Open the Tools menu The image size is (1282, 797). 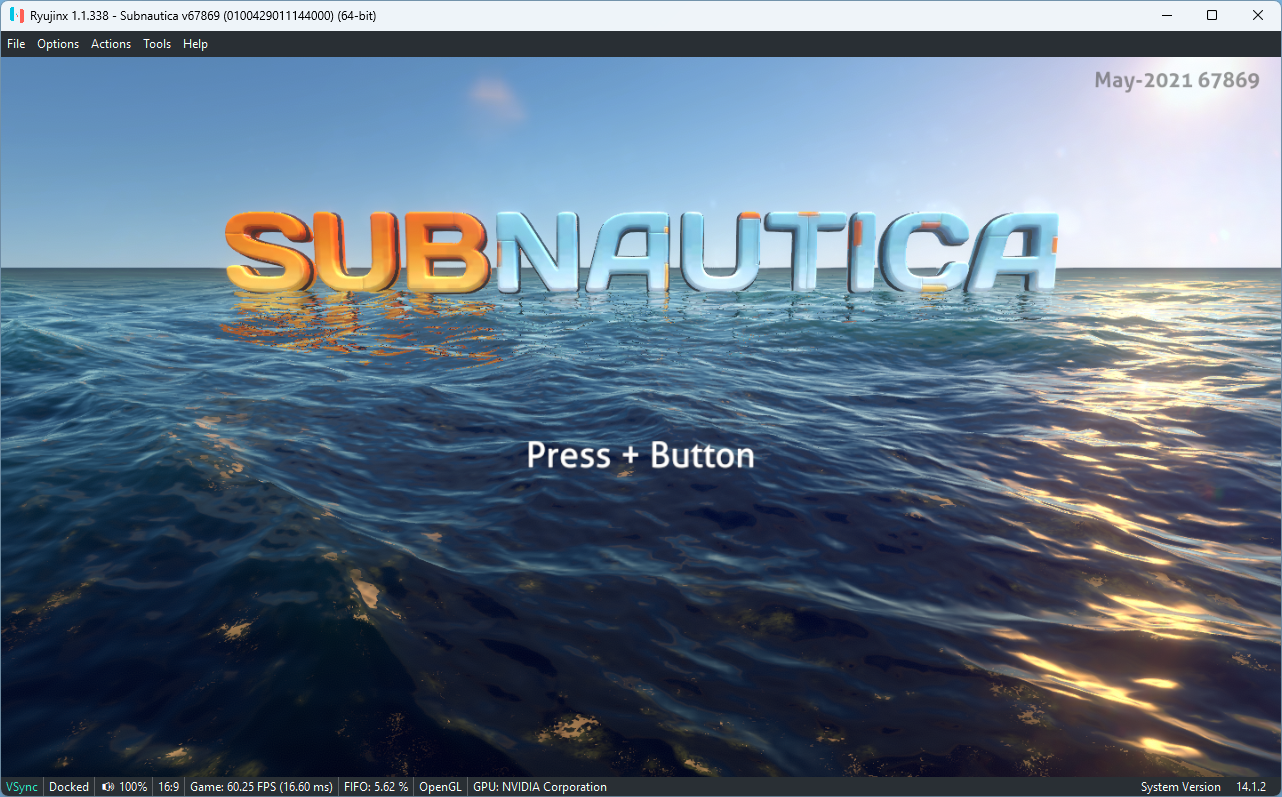(x=156, y=43)
